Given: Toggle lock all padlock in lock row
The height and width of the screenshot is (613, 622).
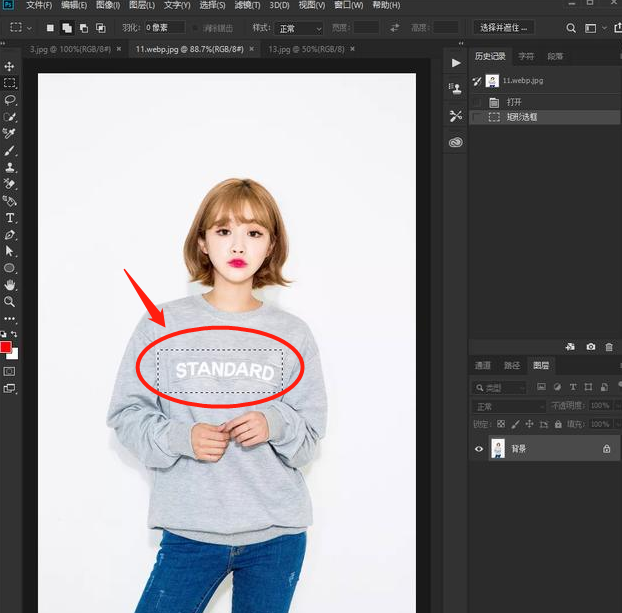Looking at the screenshot, I should [558, 424].
